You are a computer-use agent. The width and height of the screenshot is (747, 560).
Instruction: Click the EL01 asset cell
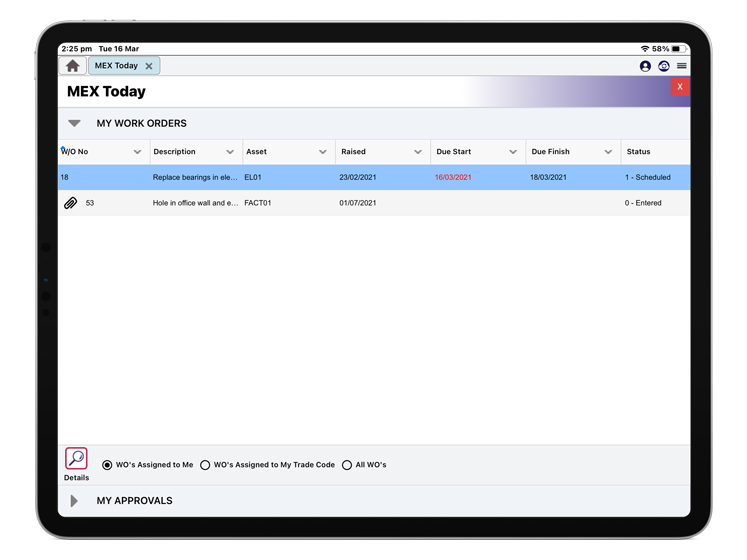tap(253, 177)
